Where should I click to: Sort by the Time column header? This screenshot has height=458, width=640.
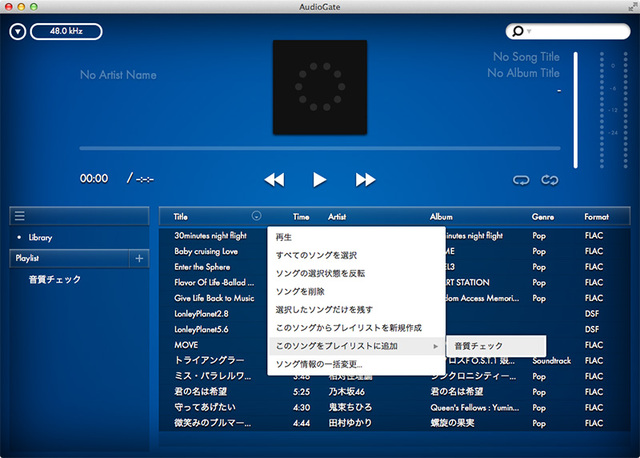coord(301,217)
